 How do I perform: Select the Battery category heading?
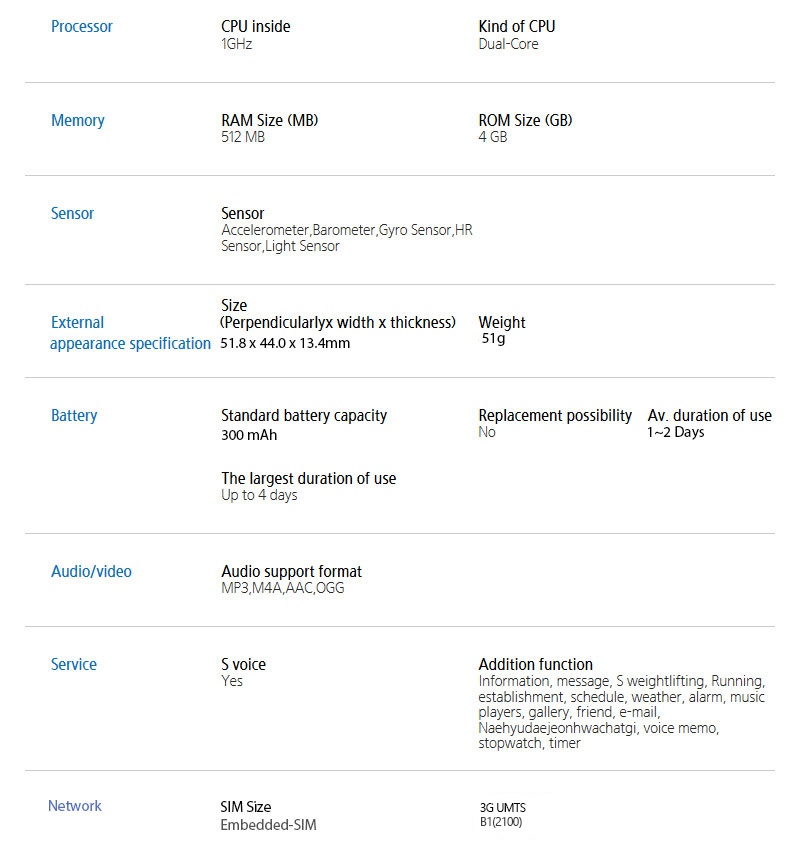point(74,416)
